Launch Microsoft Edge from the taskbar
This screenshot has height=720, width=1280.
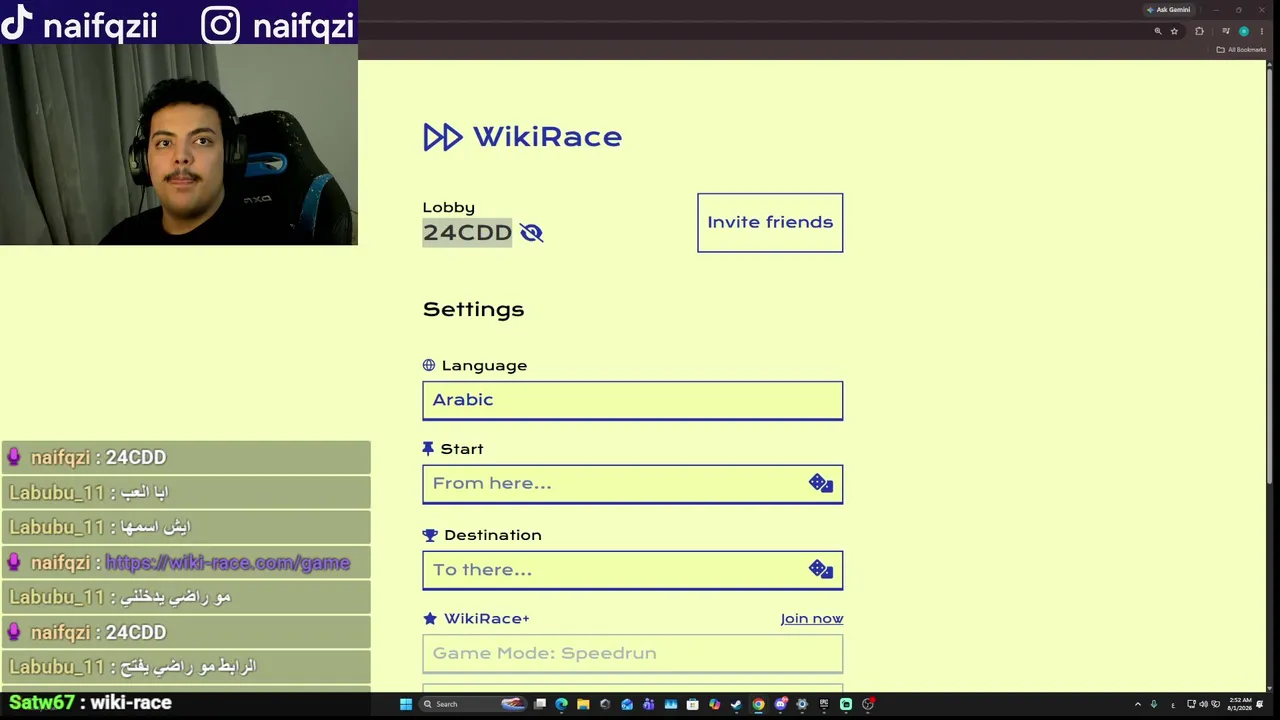(561, 704)
